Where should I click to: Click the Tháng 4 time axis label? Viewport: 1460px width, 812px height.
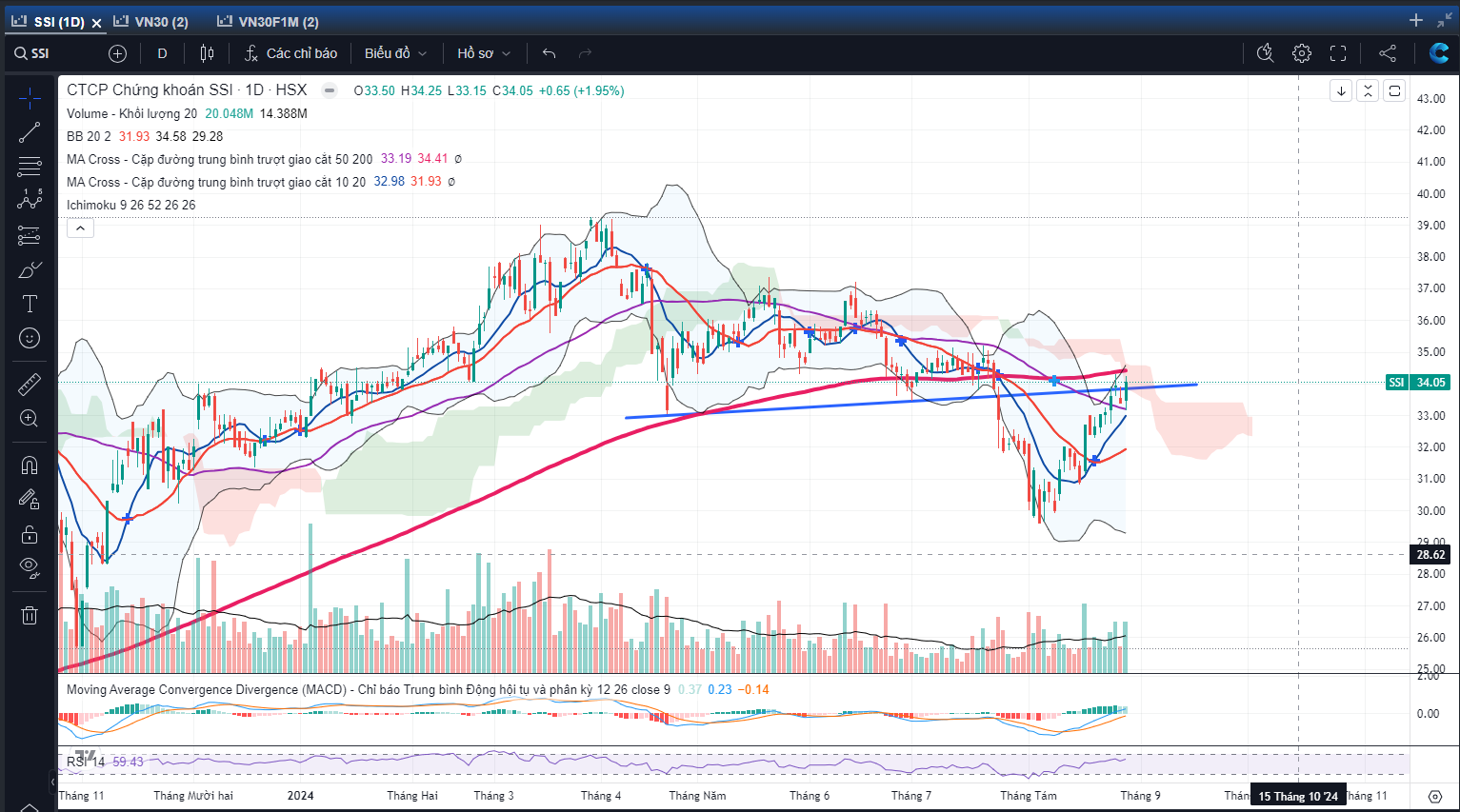click(601, 796)
